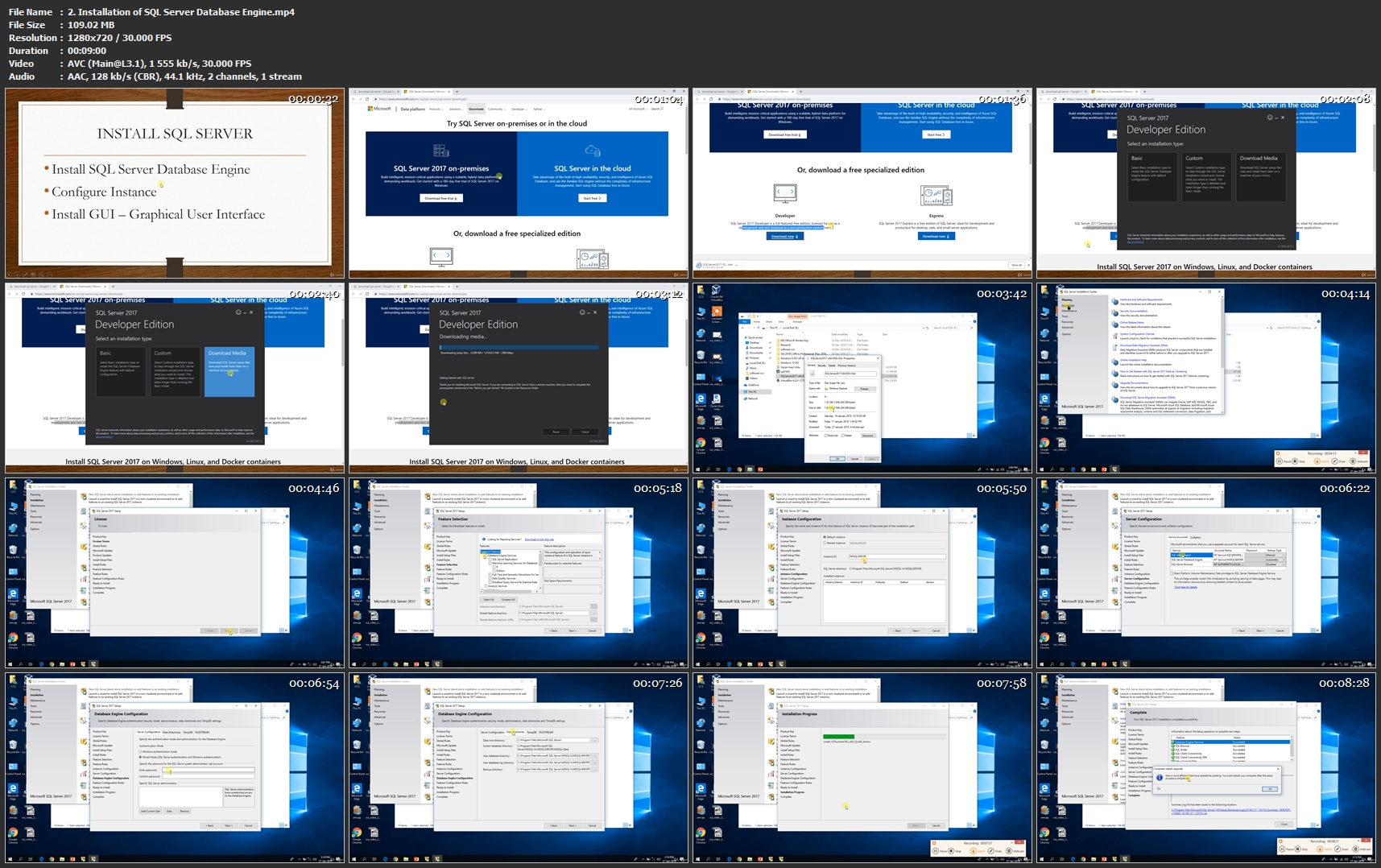Select the Named instance radio in the 00:05:50 frame
Viewport: 1381px width, 868px height.
tap(825, 543)
